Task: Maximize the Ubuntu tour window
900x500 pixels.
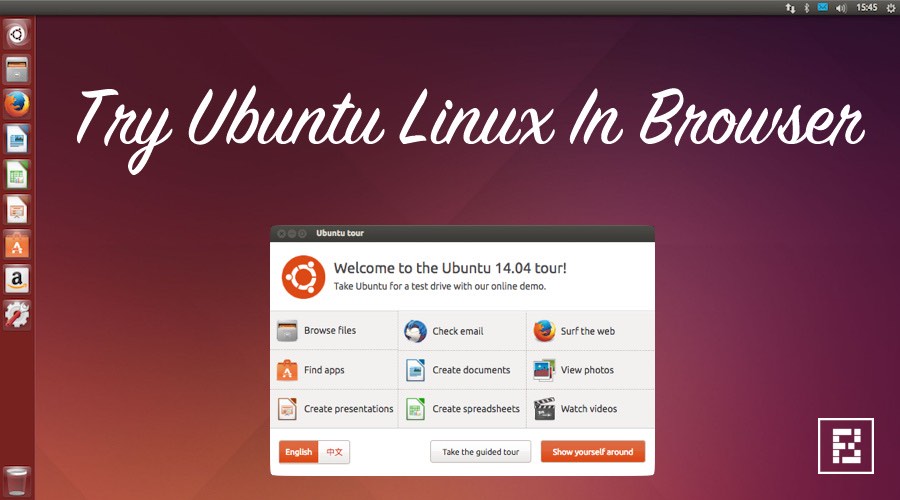Action: (302, 234)
